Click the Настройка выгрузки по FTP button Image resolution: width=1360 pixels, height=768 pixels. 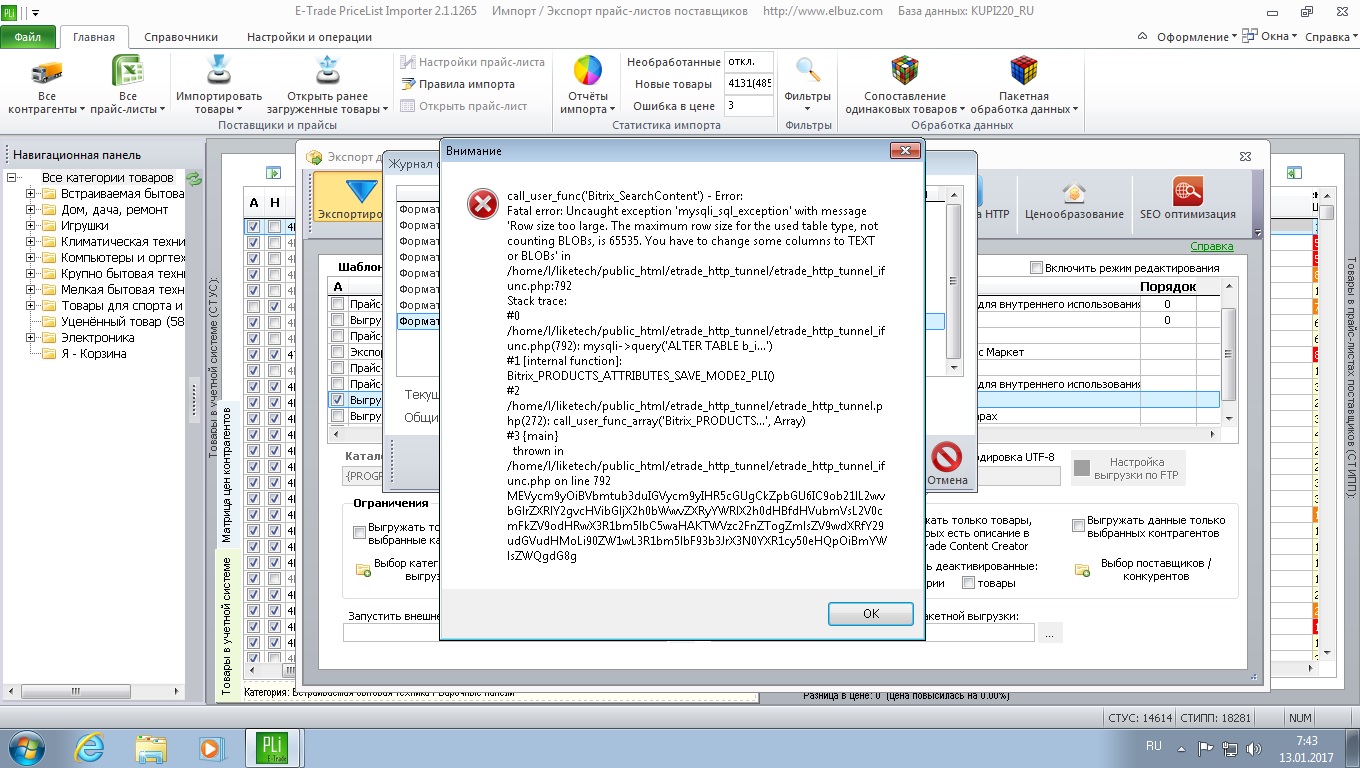click(x=1128, y=469)
